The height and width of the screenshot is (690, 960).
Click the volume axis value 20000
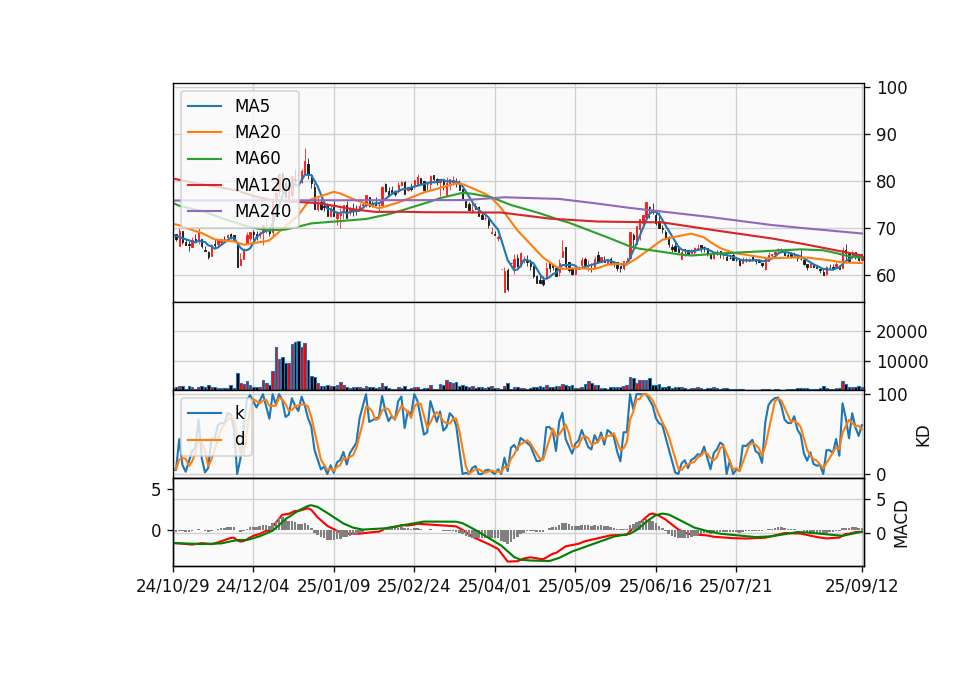pyautogui.click(x=902, y=332)
